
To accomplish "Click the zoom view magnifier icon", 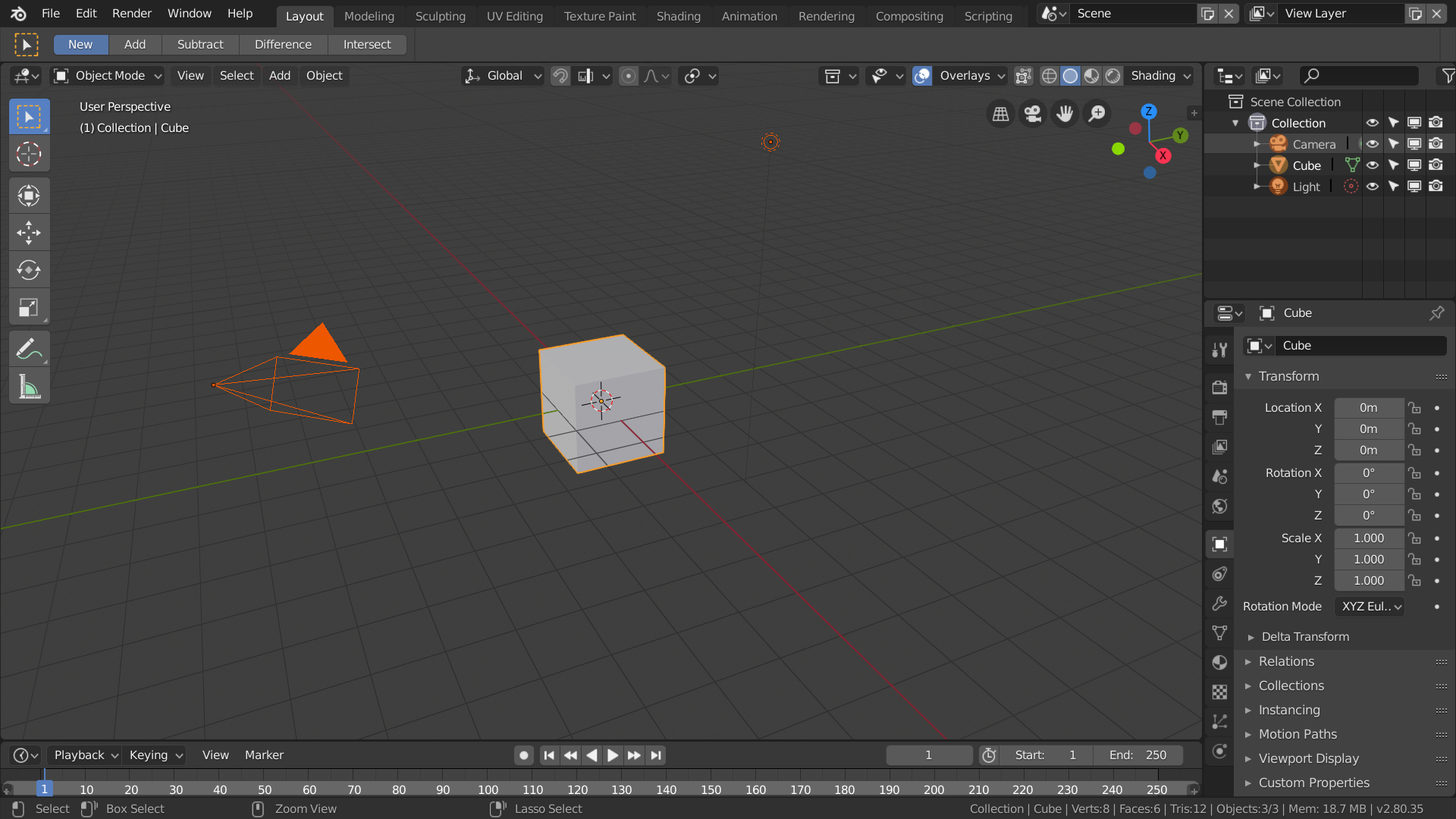I will 1097,114.
